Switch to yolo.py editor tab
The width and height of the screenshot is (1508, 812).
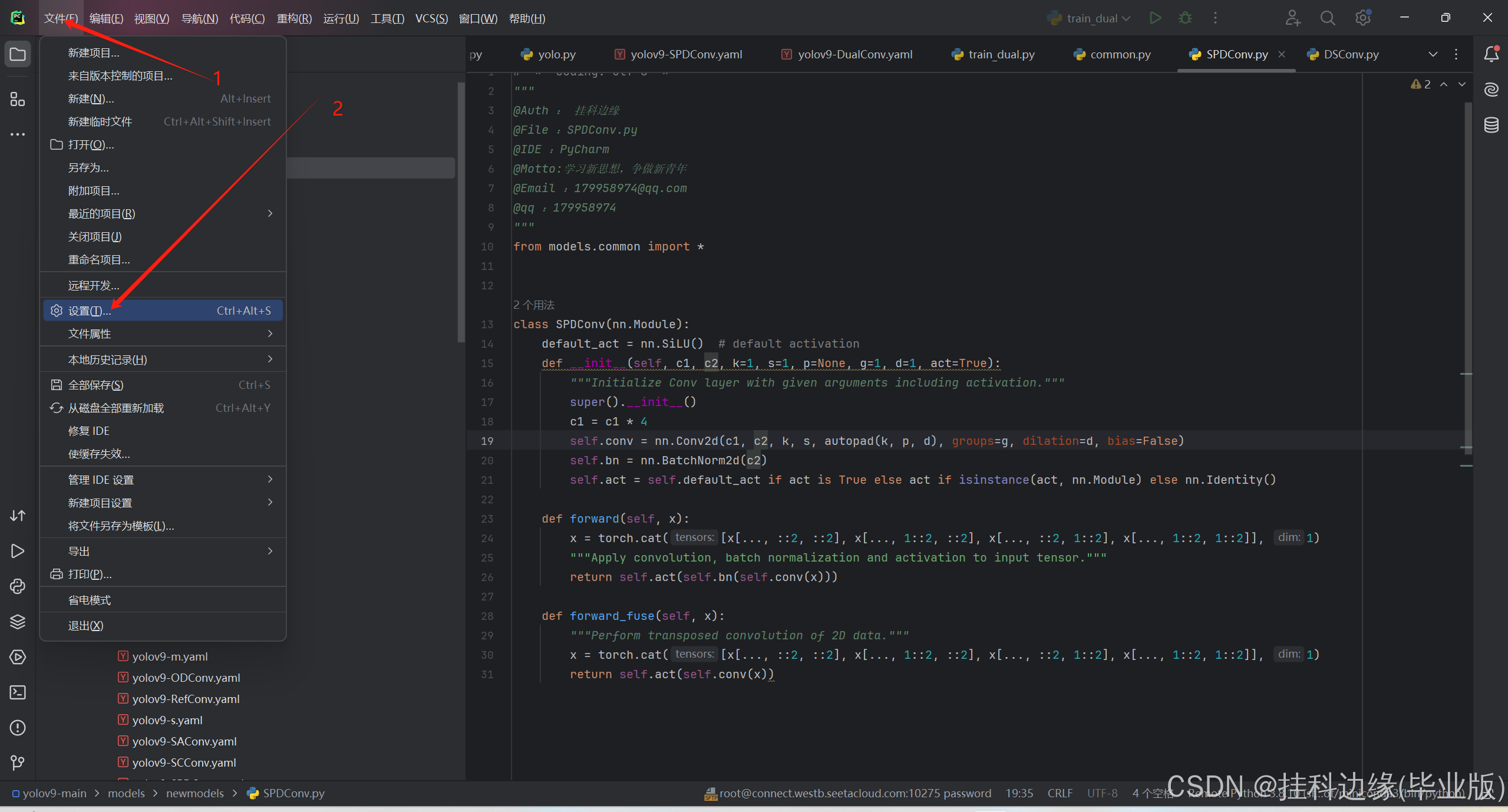[x=548, y=54]
